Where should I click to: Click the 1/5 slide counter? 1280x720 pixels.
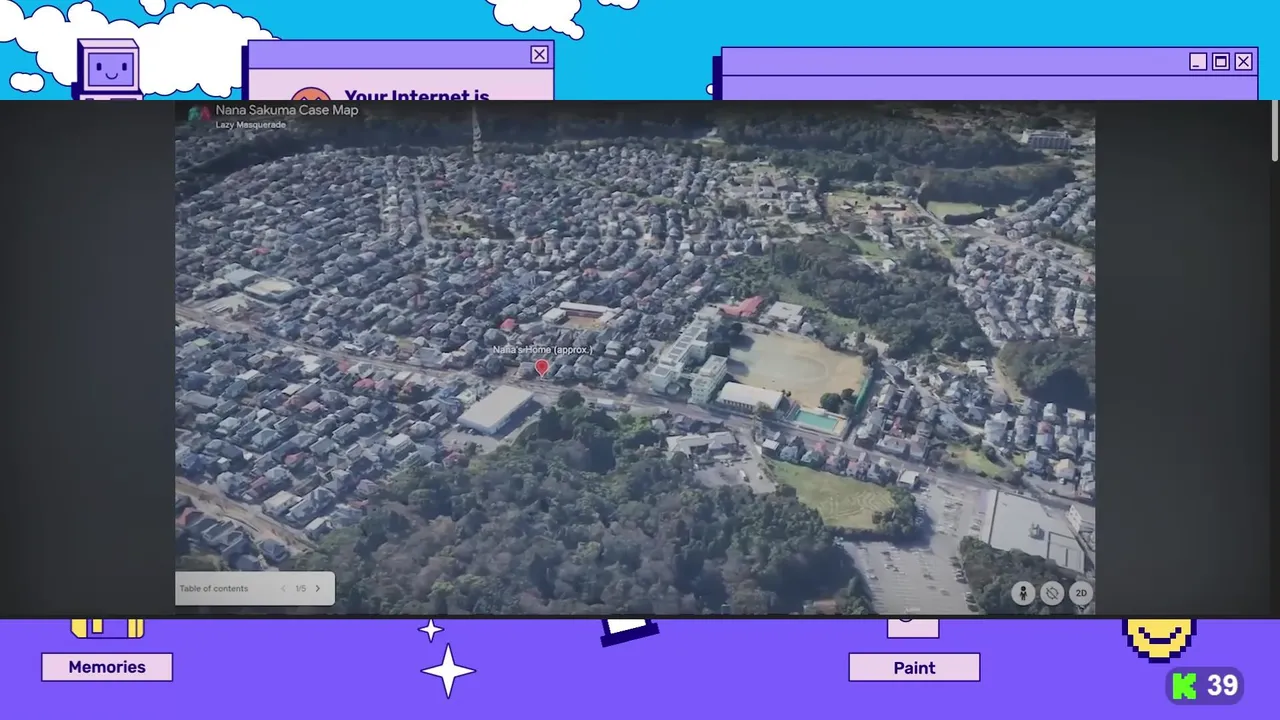coord(300,588)
